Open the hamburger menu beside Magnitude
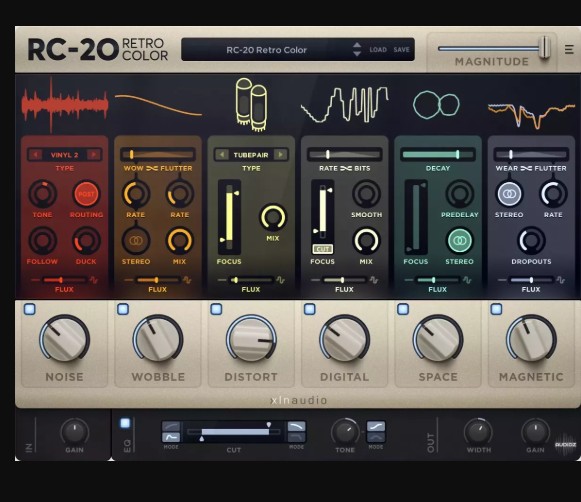Viewport: 581px width, 502px height. pyautogui.click(x=569, y=49)
